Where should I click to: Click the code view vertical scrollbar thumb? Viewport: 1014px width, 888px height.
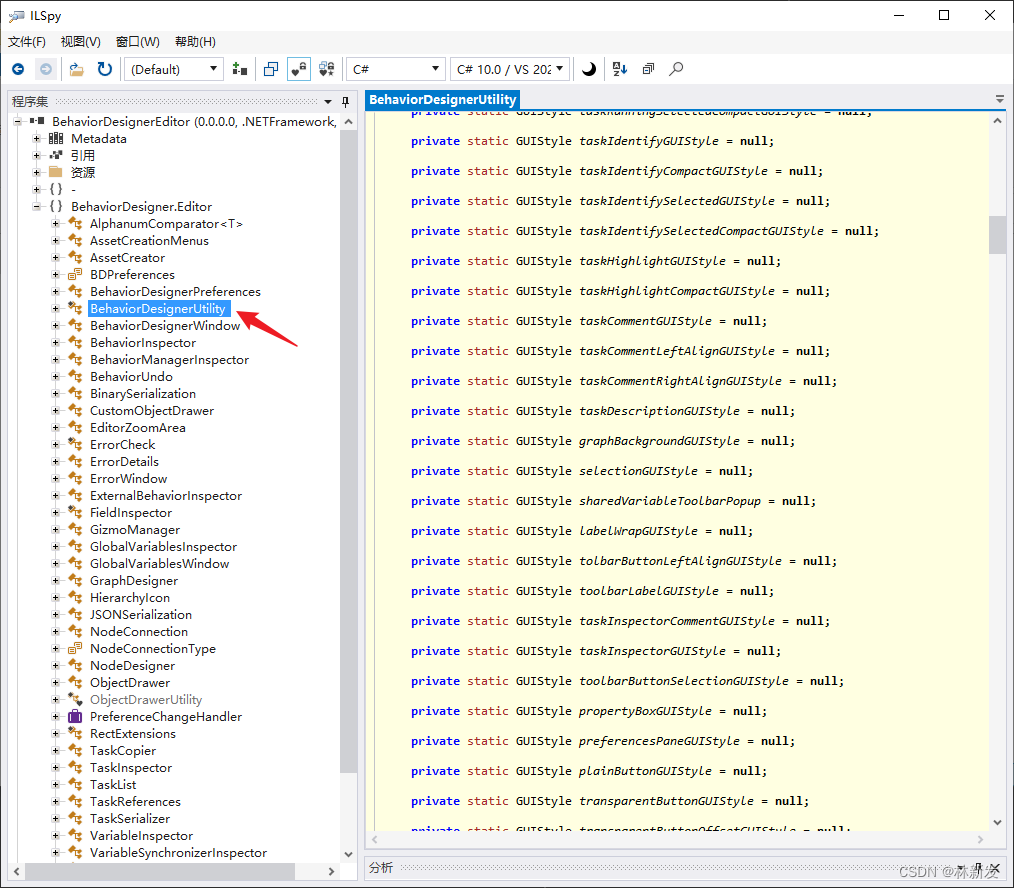point(997,235)
